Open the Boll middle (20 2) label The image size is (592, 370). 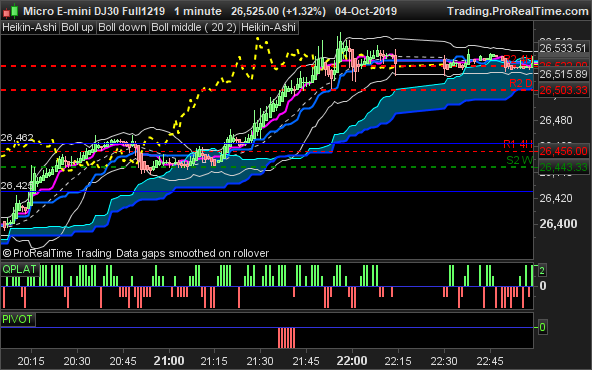click(x=194, y=28)
